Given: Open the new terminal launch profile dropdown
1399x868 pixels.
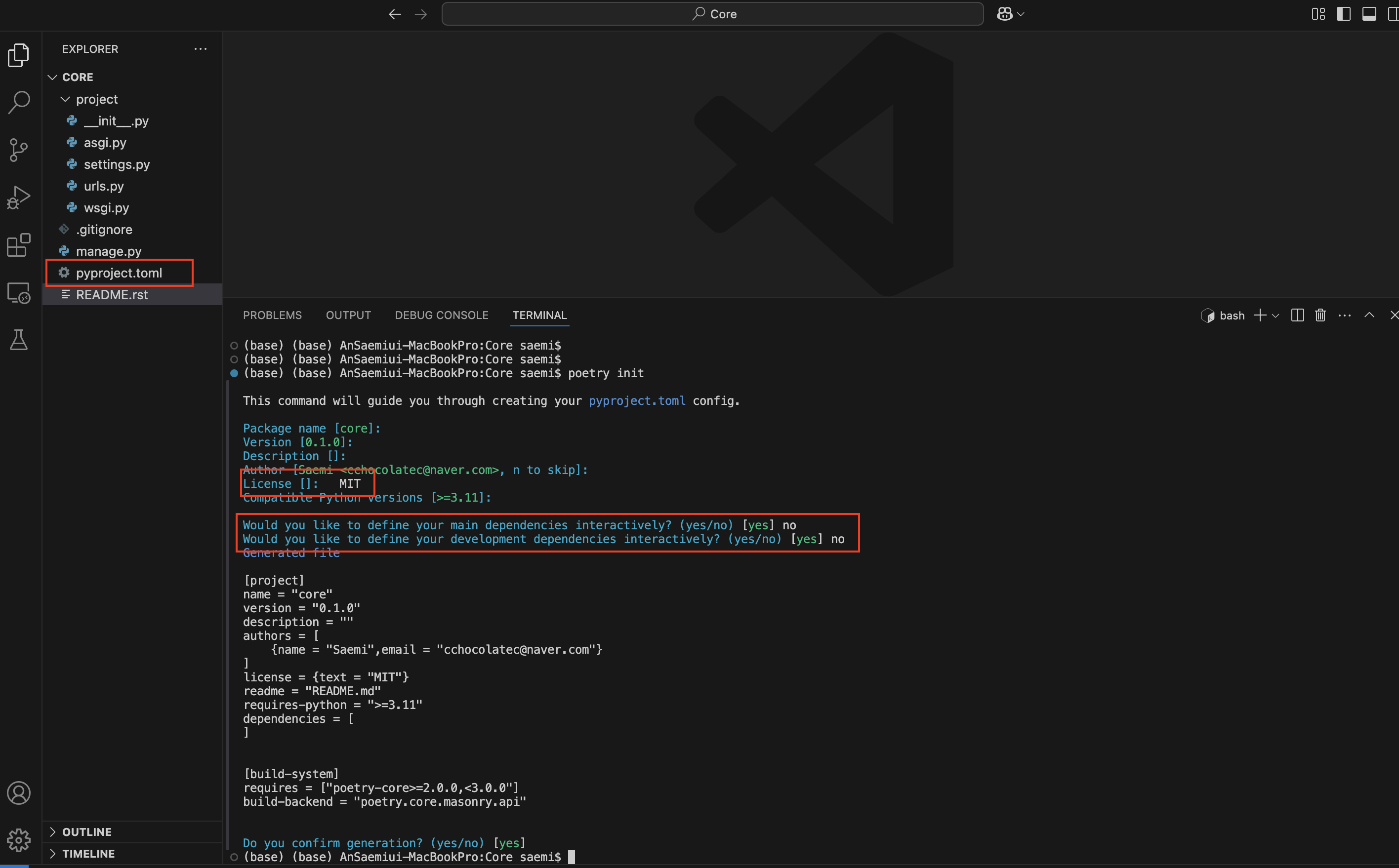Looking at the screenshot, I should pyautogui.click(x=1276, y=316).
